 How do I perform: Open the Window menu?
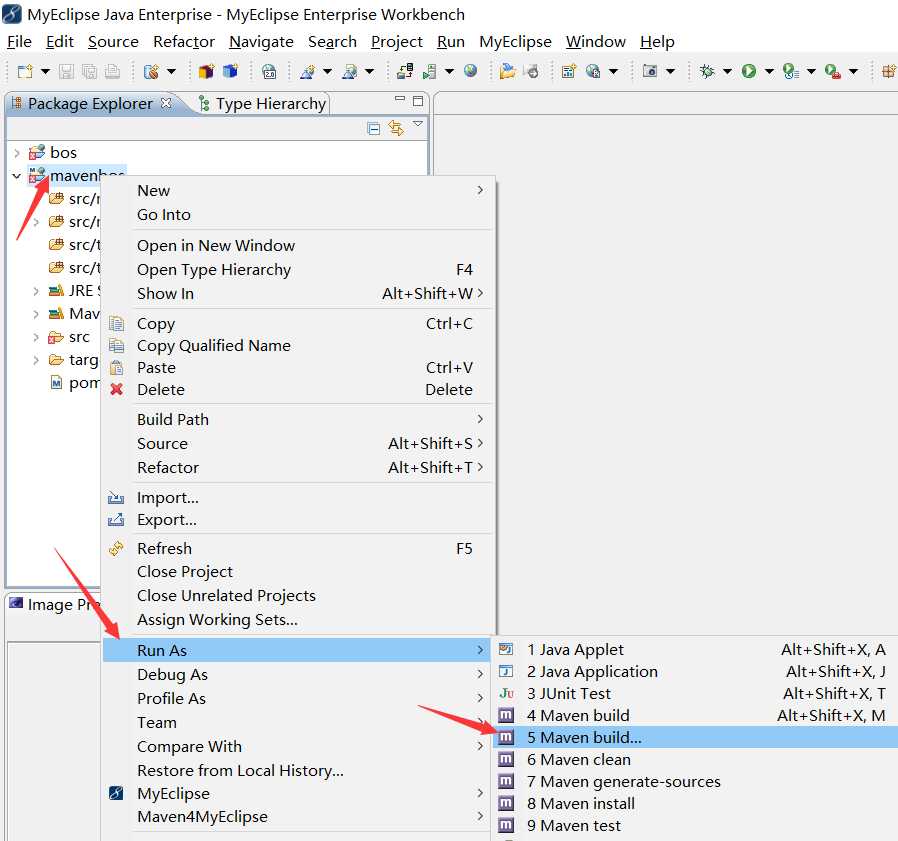(595, 42)
